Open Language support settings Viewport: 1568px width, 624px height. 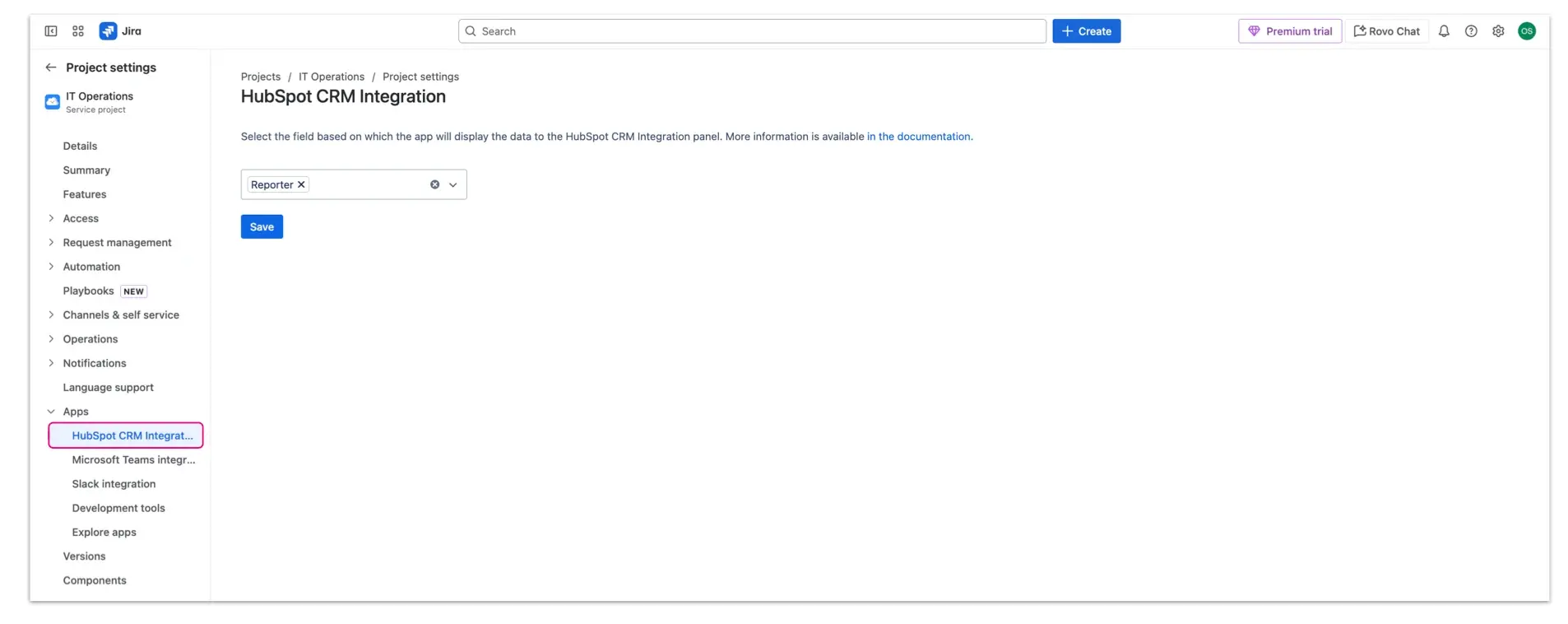pos(108,387)
